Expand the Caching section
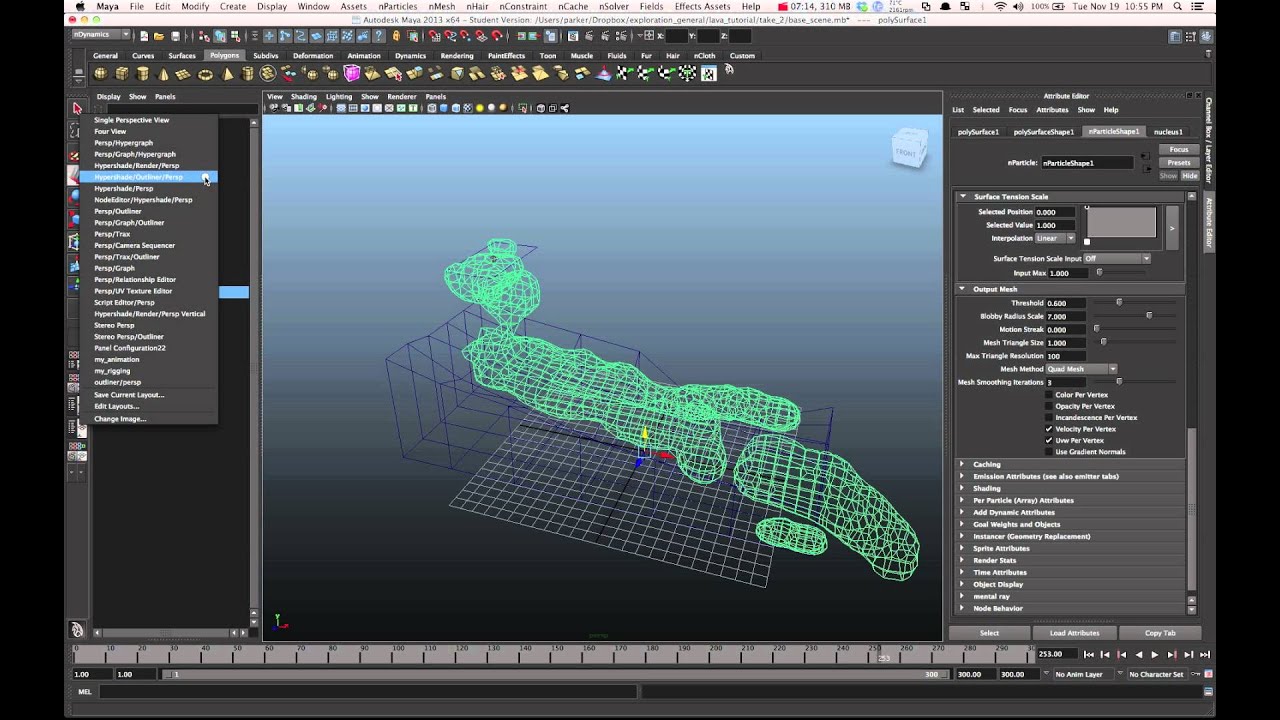The width and height of the screenshot is (1280, 720). point(1070,464)
